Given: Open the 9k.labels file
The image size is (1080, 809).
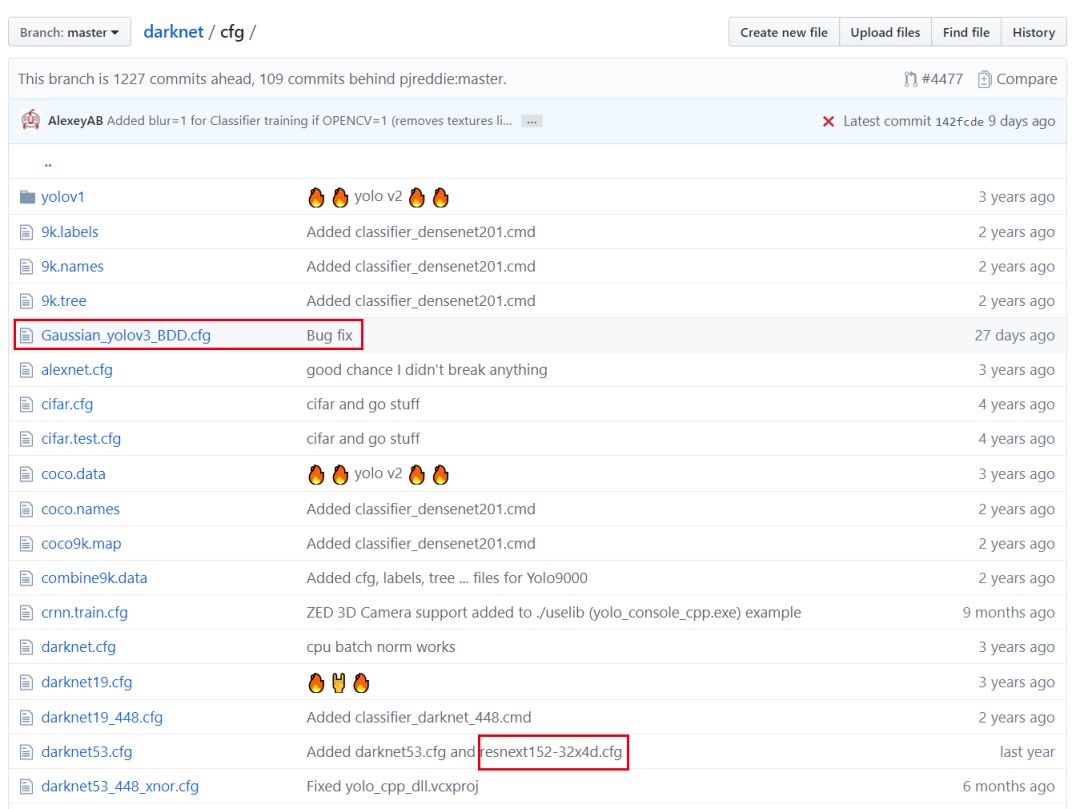Looking at the screenshot, I should (70, 232).
